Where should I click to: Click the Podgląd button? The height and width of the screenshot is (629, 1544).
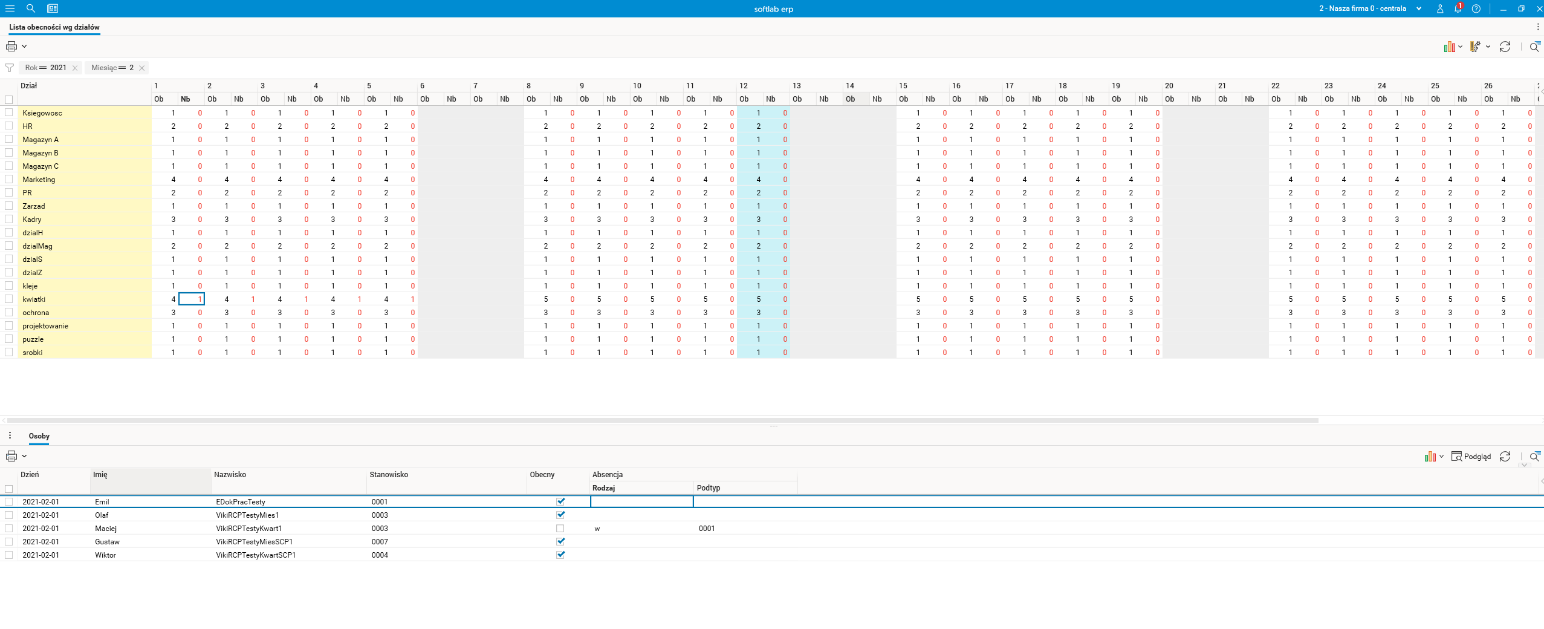[x=1471, y=456]
